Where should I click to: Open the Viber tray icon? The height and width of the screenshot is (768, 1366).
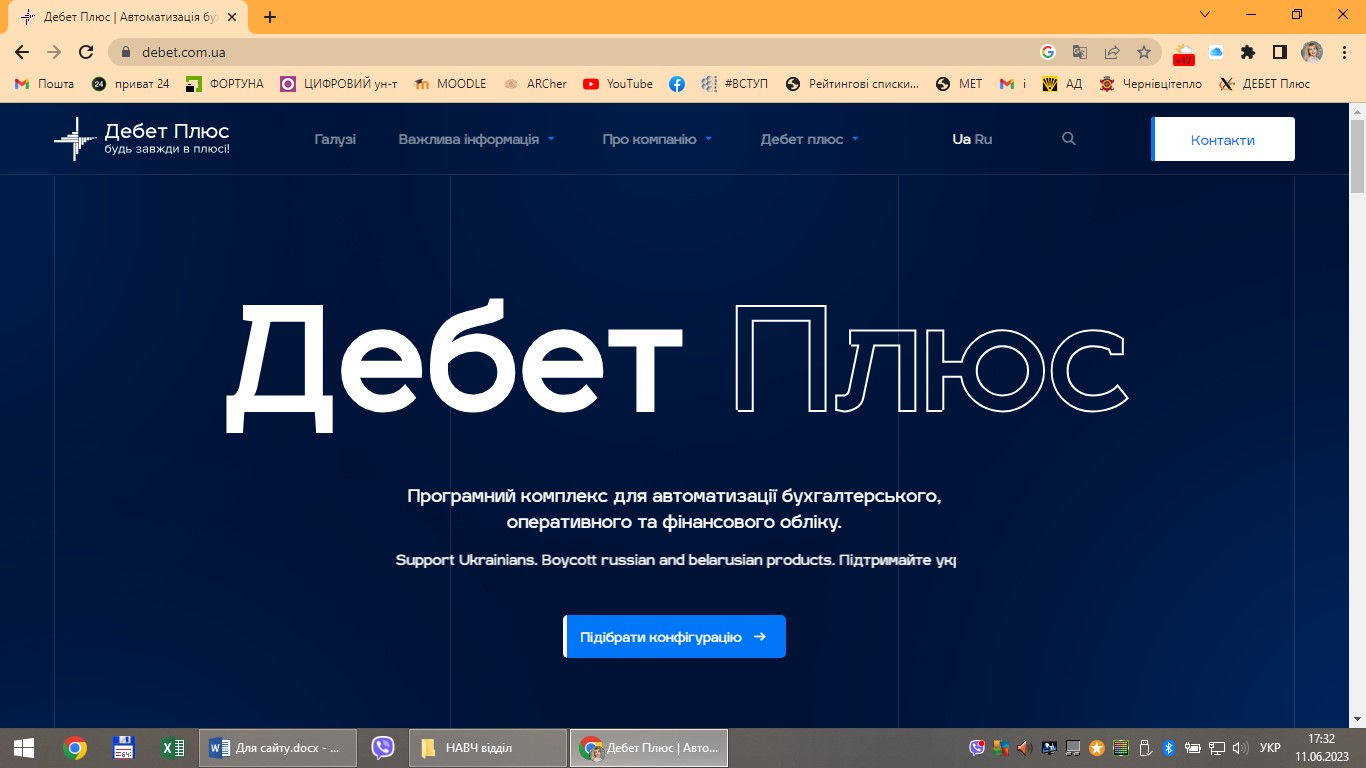tap(977, 748)
